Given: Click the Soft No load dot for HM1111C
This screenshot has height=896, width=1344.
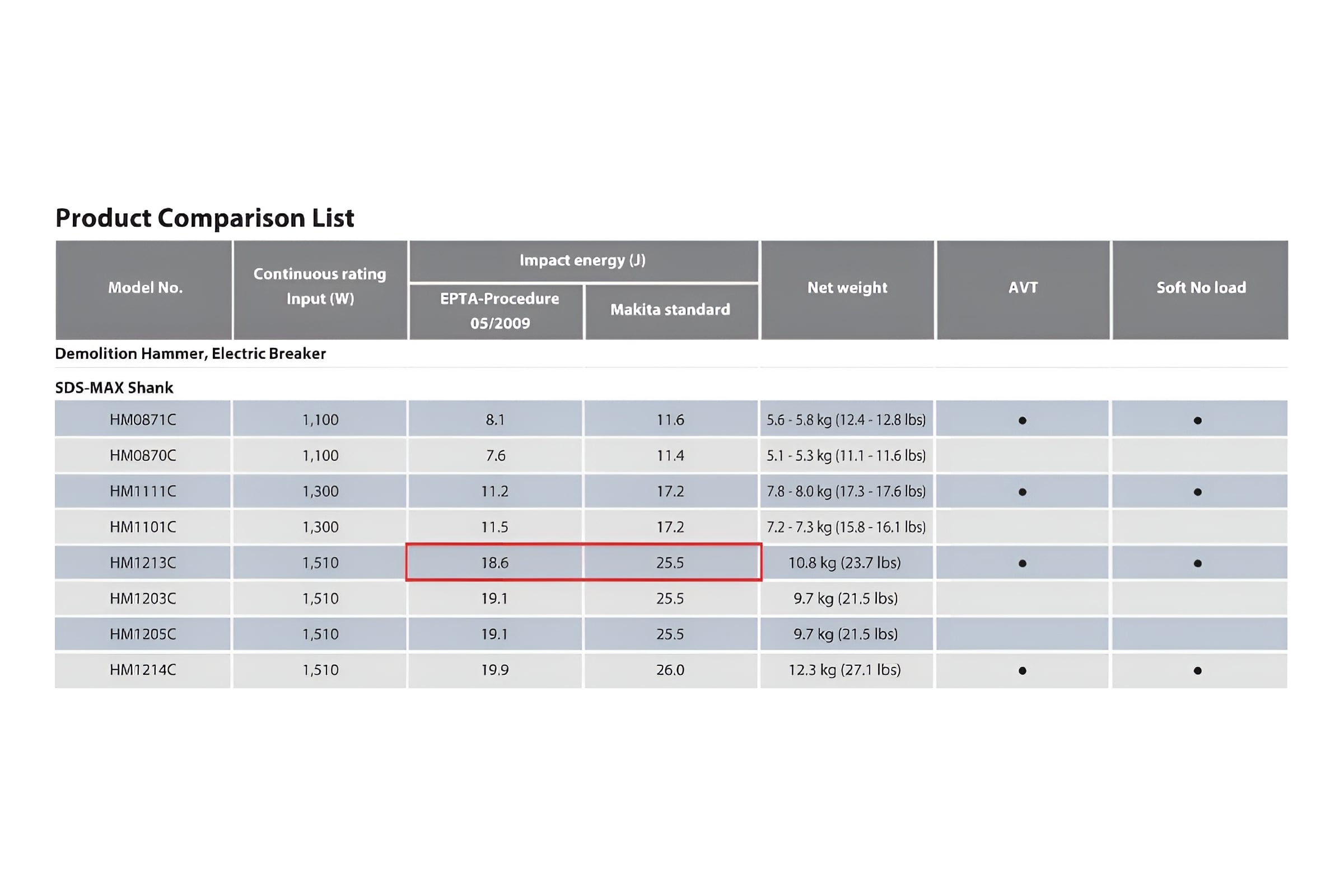Looking at the screenshot, I should [1198, 492].
